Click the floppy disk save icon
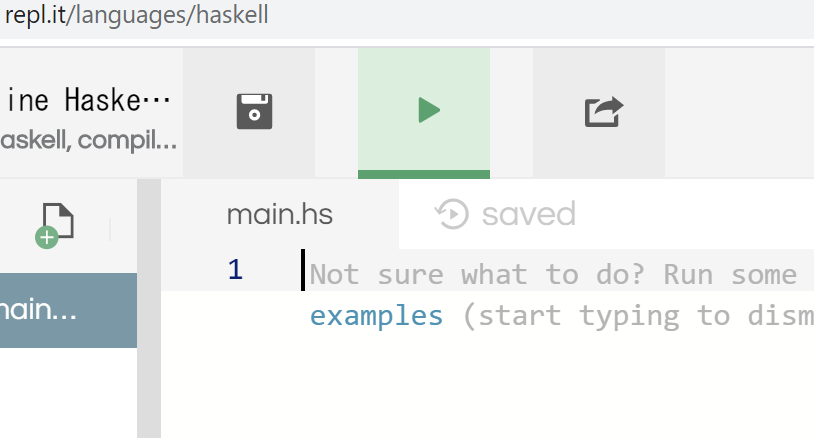Screen dimensions: 814x438 click(x=254, y=111)
